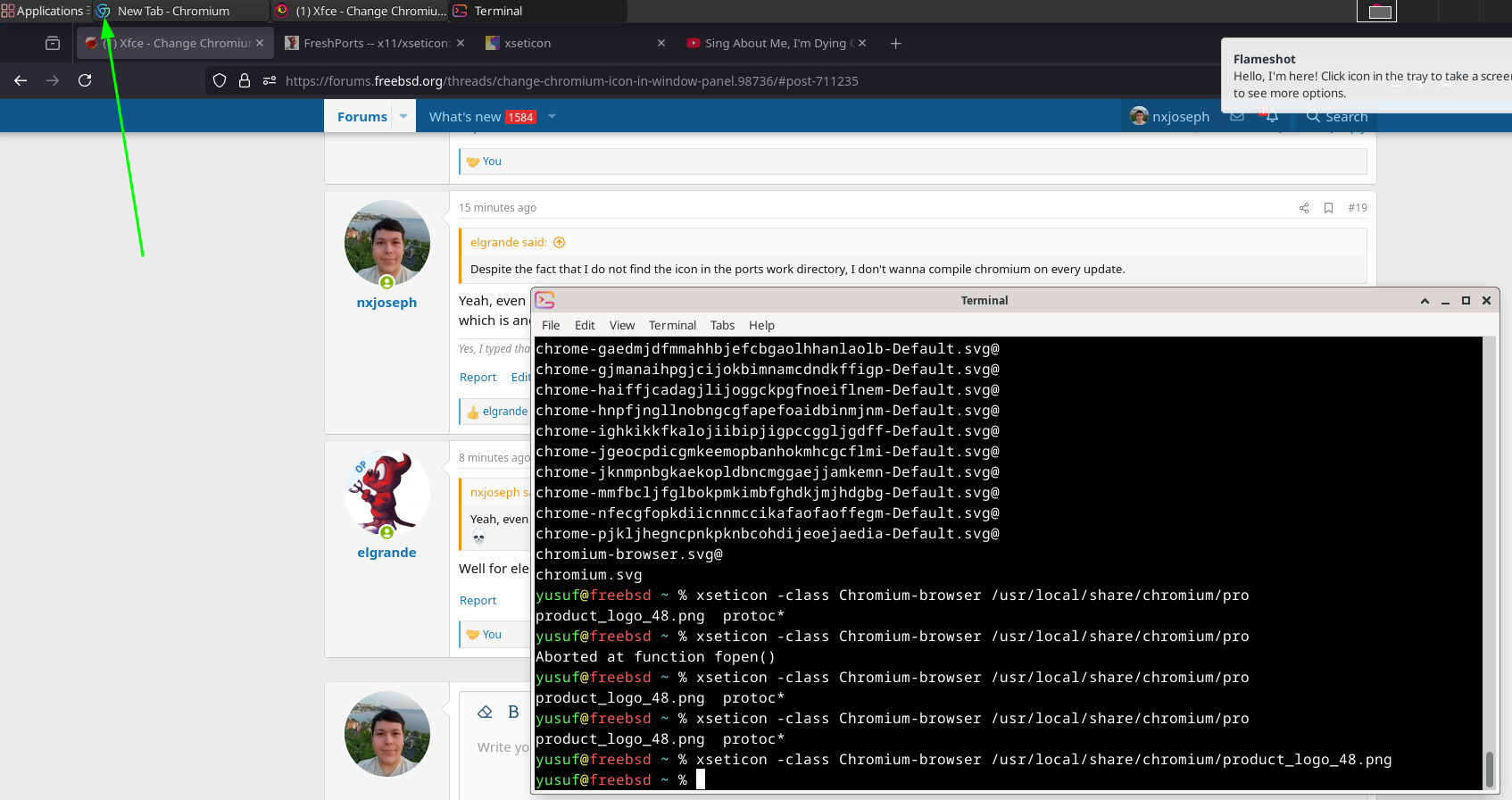1512x800 pixels.
Task: Expand the quoted elgrande post link
Action: coord(560,243)
